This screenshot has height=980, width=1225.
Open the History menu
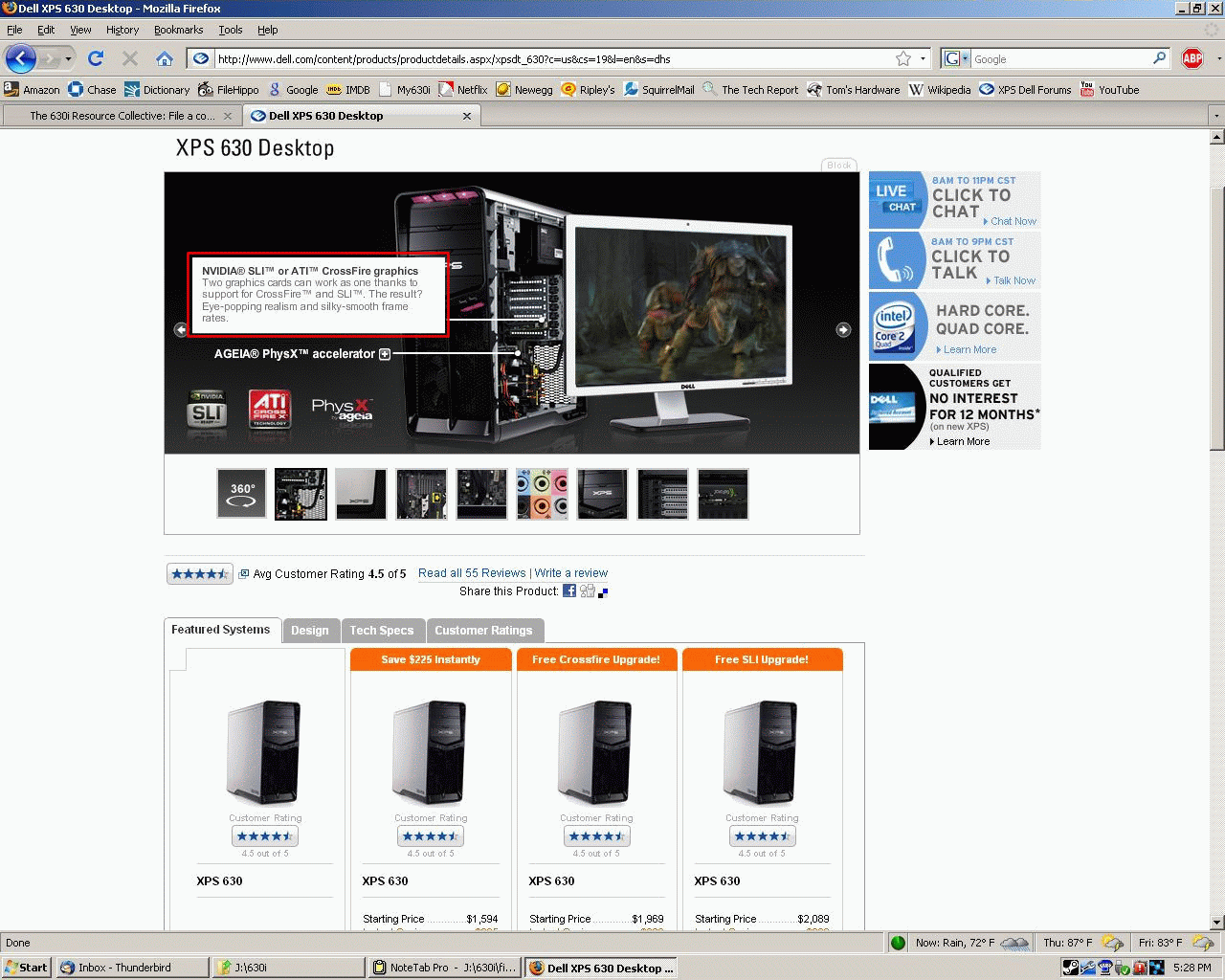pyautogui.click(x=122, y=30)
